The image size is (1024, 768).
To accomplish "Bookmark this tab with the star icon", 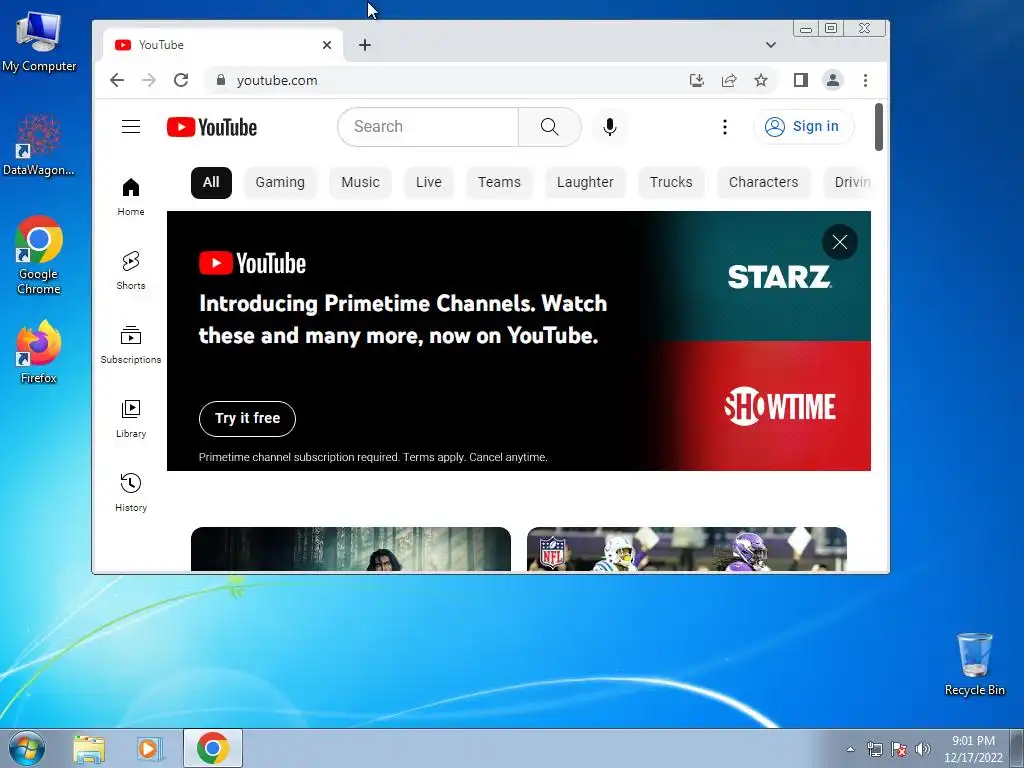I will (761, 80).
